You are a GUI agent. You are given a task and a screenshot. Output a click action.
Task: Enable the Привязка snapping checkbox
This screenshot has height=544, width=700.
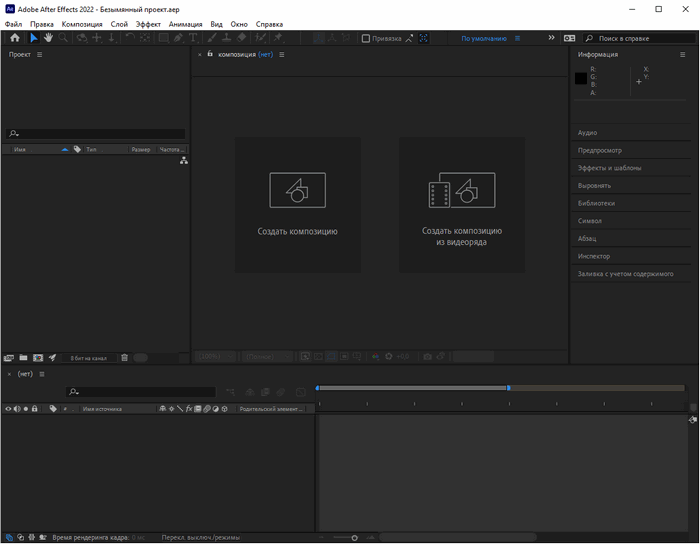(366, 38)
